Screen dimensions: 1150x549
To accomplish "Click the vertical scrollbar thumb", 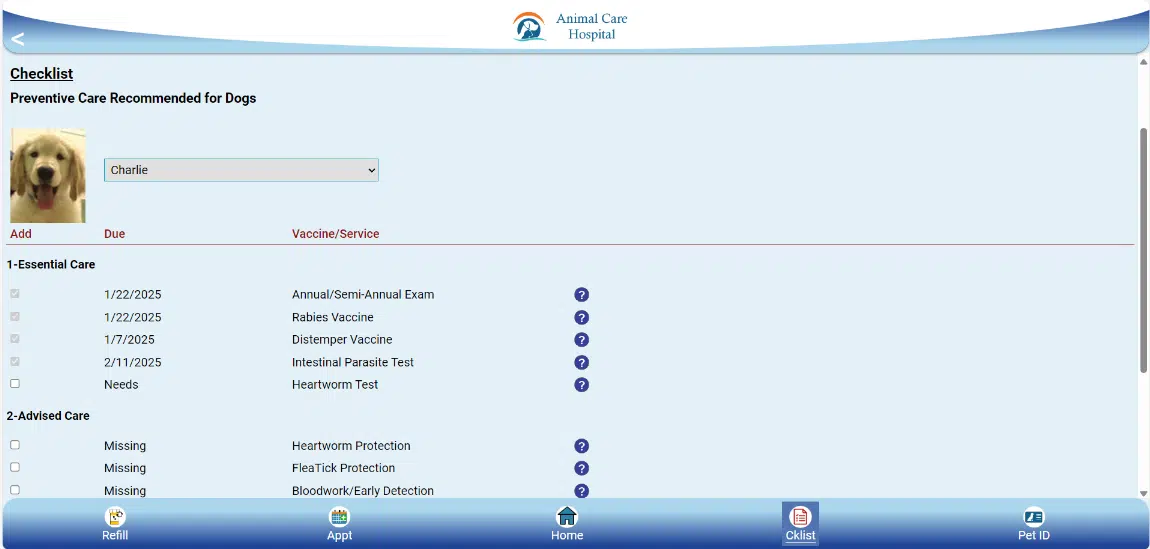I will click(1143, 250).
